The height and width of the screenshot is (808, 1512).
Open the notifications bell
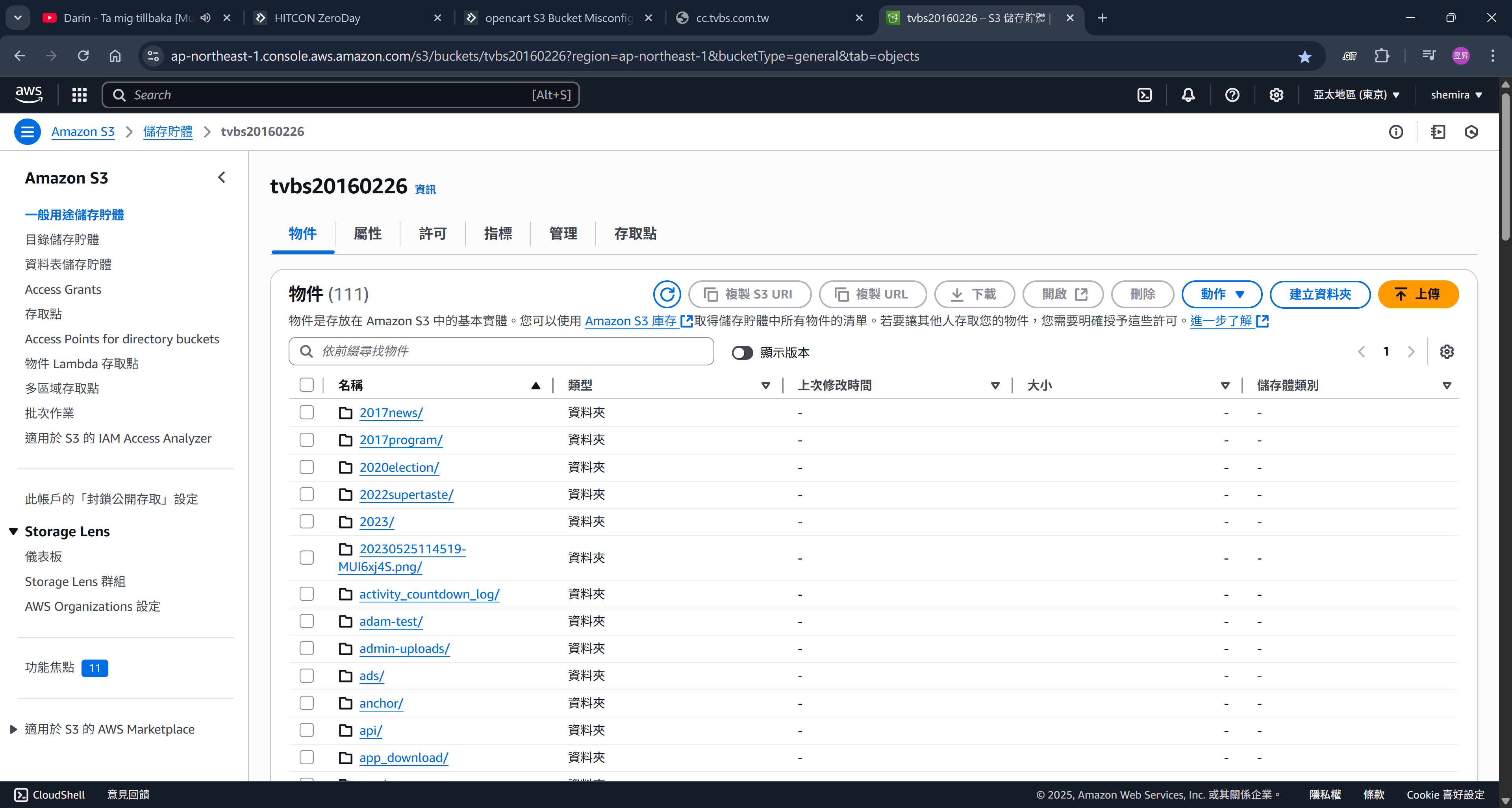1188,95
